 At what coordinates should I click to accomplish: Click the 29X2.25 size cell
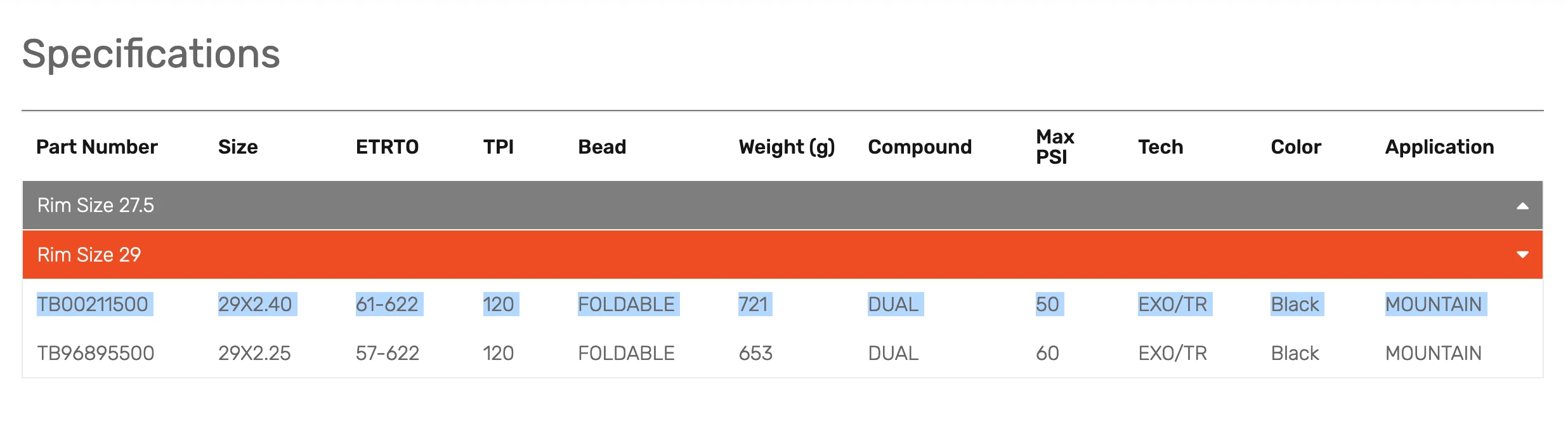pyautogui.click(x=254, y=353)
